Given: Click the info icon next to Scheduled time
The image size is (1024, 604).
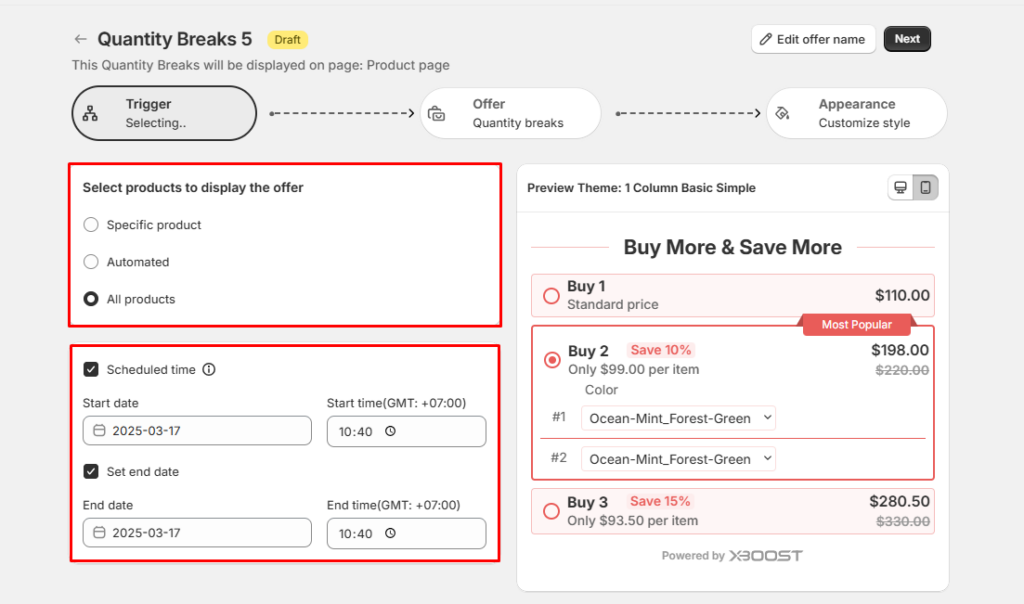Looking at the screenshot, I should (208, 369).
